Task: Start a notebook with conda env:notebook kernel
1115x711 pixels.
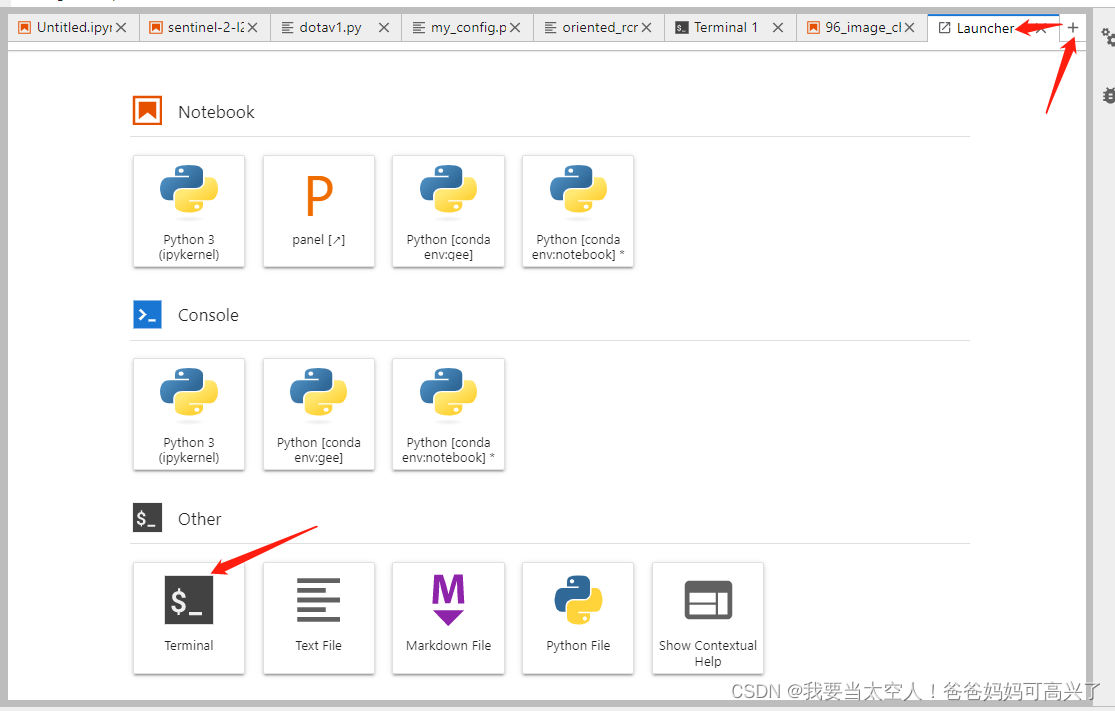Action: pos(577,211)
